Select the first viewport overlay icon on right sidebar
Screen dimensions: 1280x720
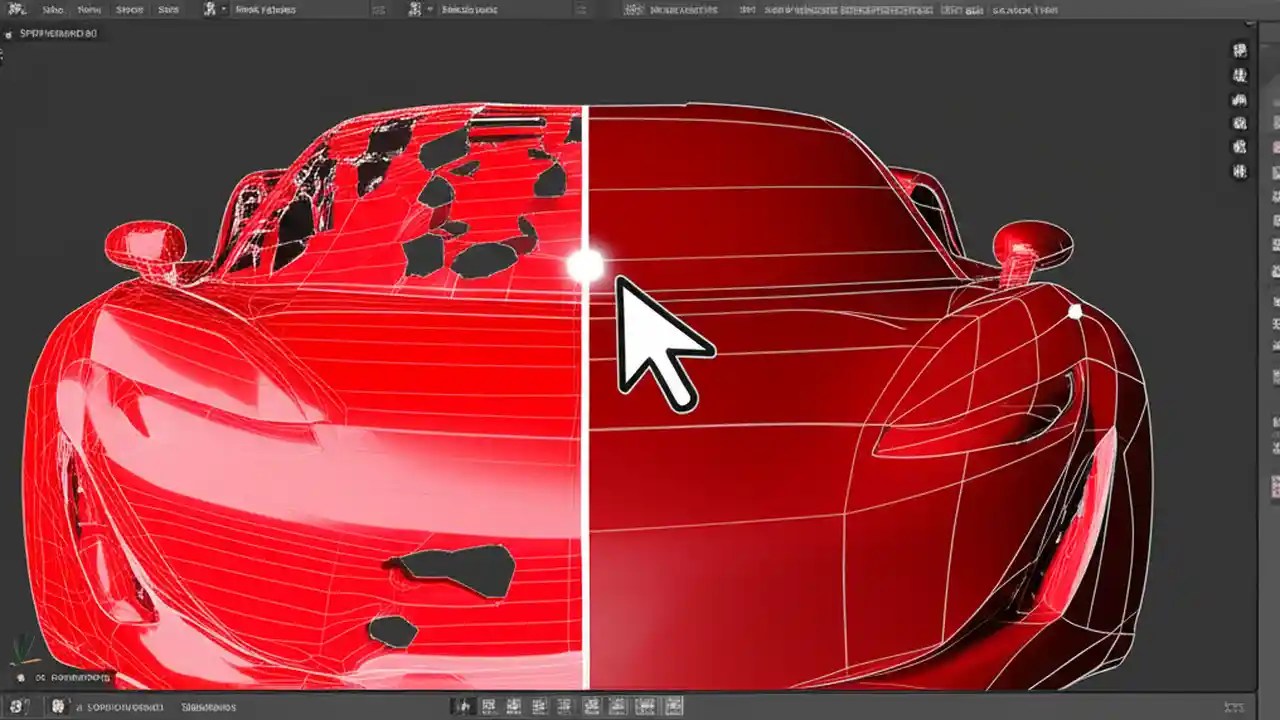tap(1240, 48)
